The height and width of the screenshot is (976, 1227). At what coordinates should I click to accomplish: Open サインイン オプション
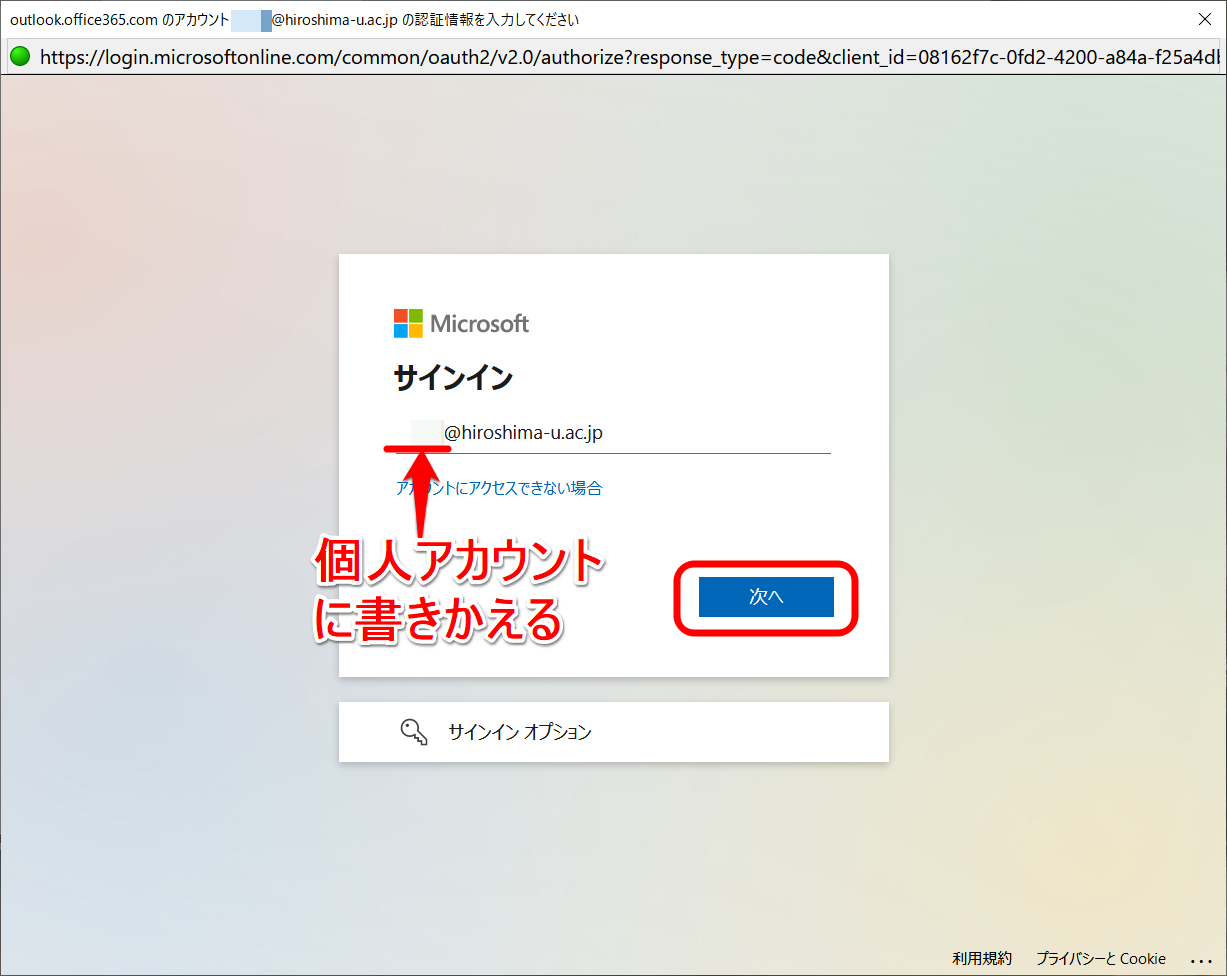(519, 732)
